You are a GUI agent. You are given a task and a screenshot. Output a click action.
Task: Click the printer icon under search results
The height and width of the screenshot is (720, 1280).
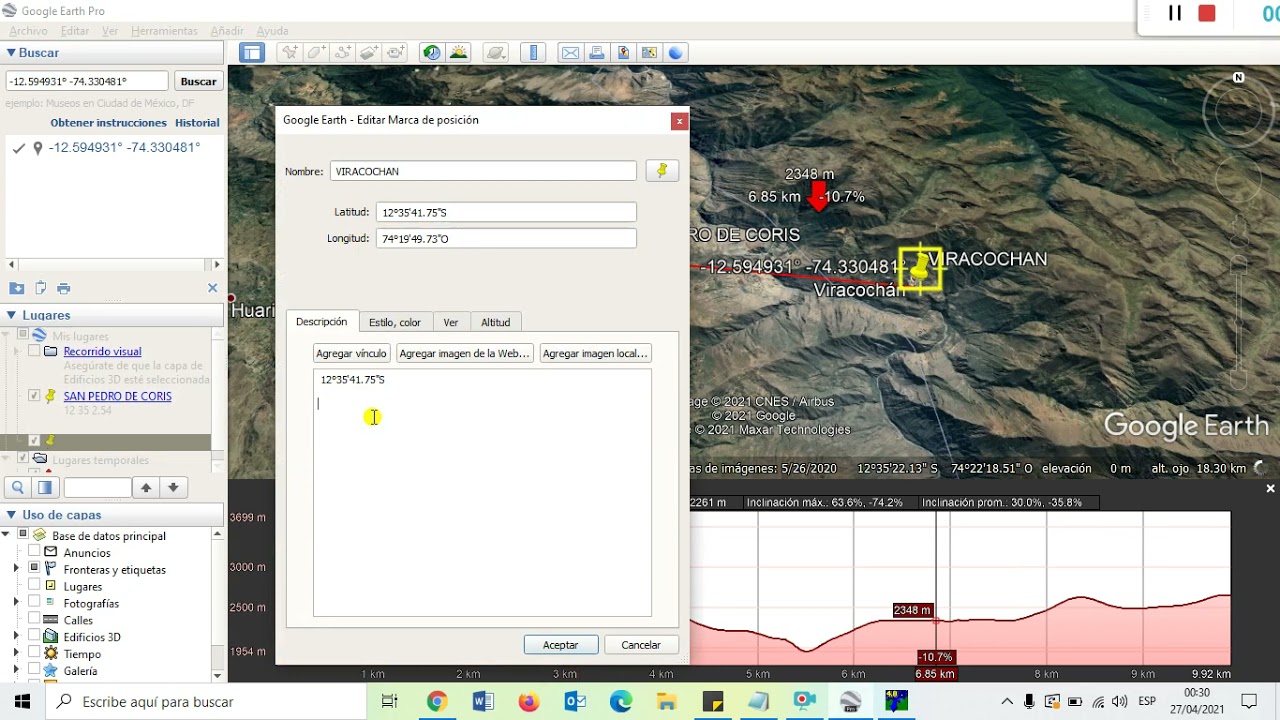[x=64, y=288]
